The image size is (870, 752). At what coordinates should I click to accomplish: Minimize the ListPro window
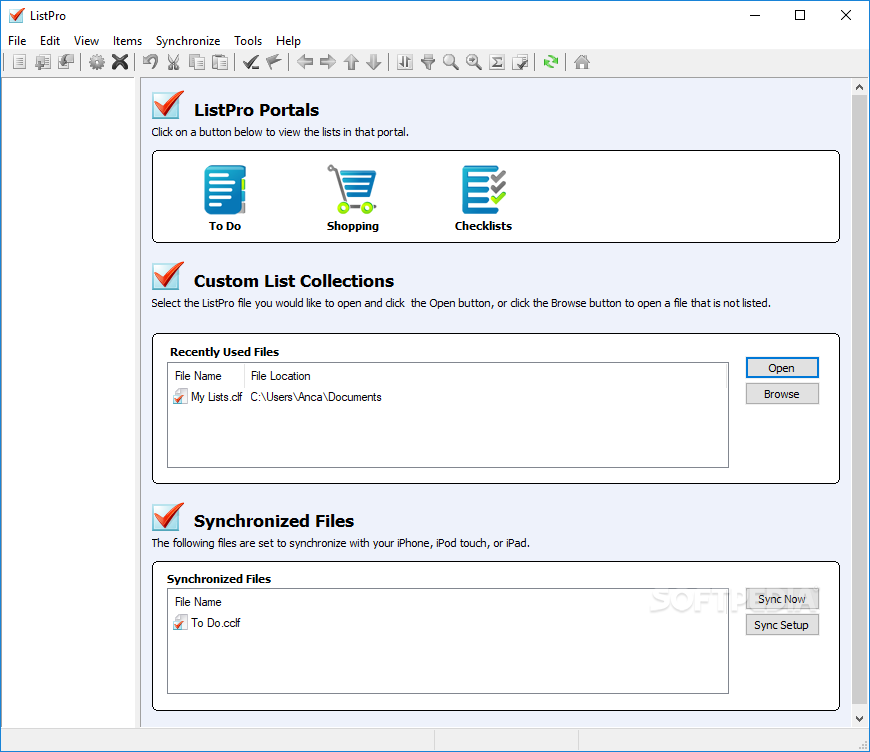(x=755, y=16)
